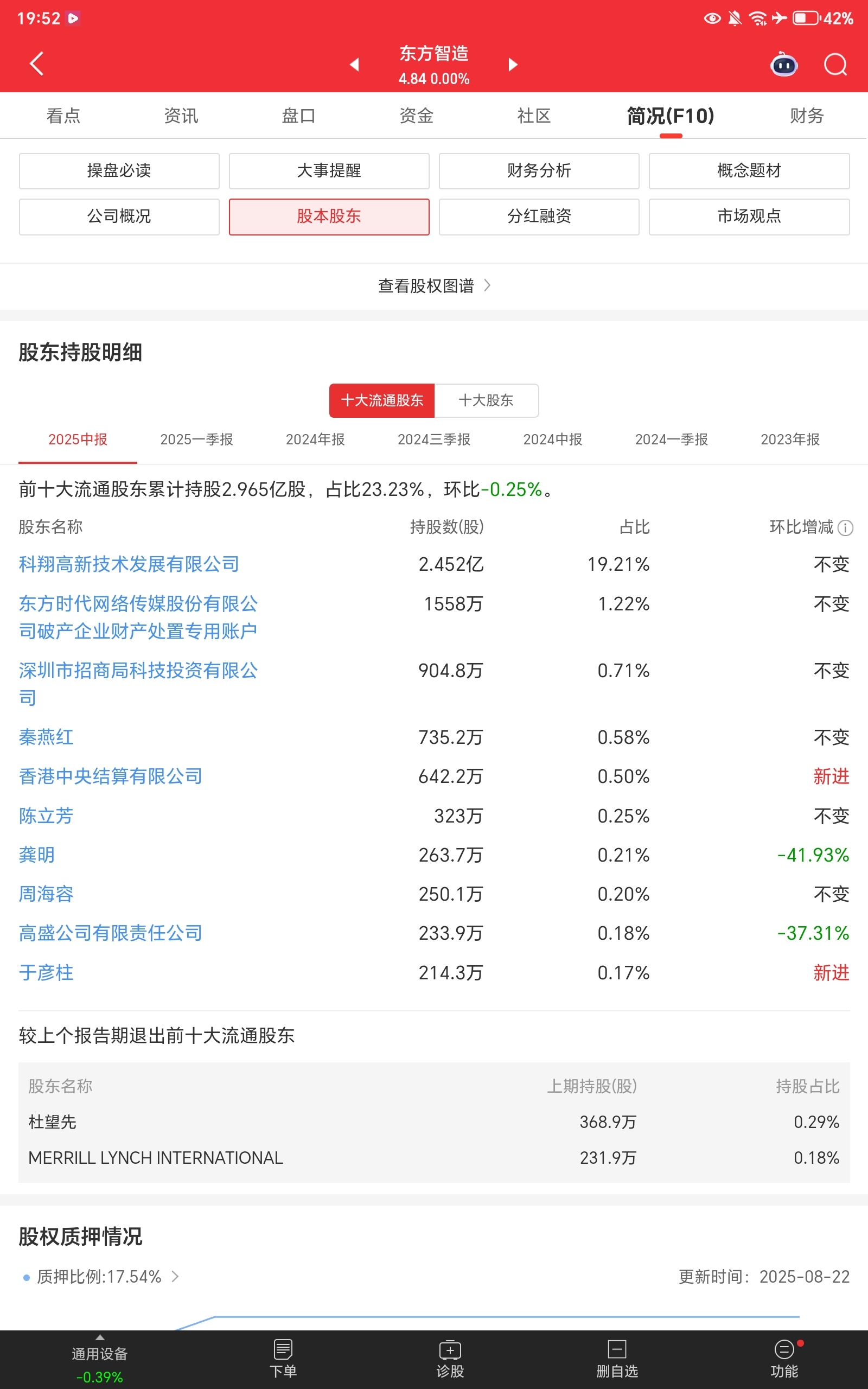
Task: Switch to 资金 tab
Action: (x=416, y=116)
